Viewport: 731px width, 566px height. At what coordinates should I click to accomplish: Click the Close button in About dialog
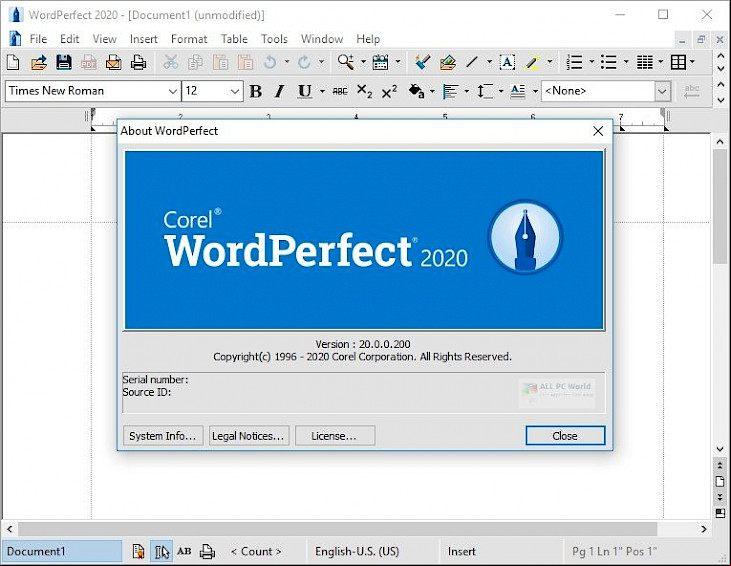[565, 435]
